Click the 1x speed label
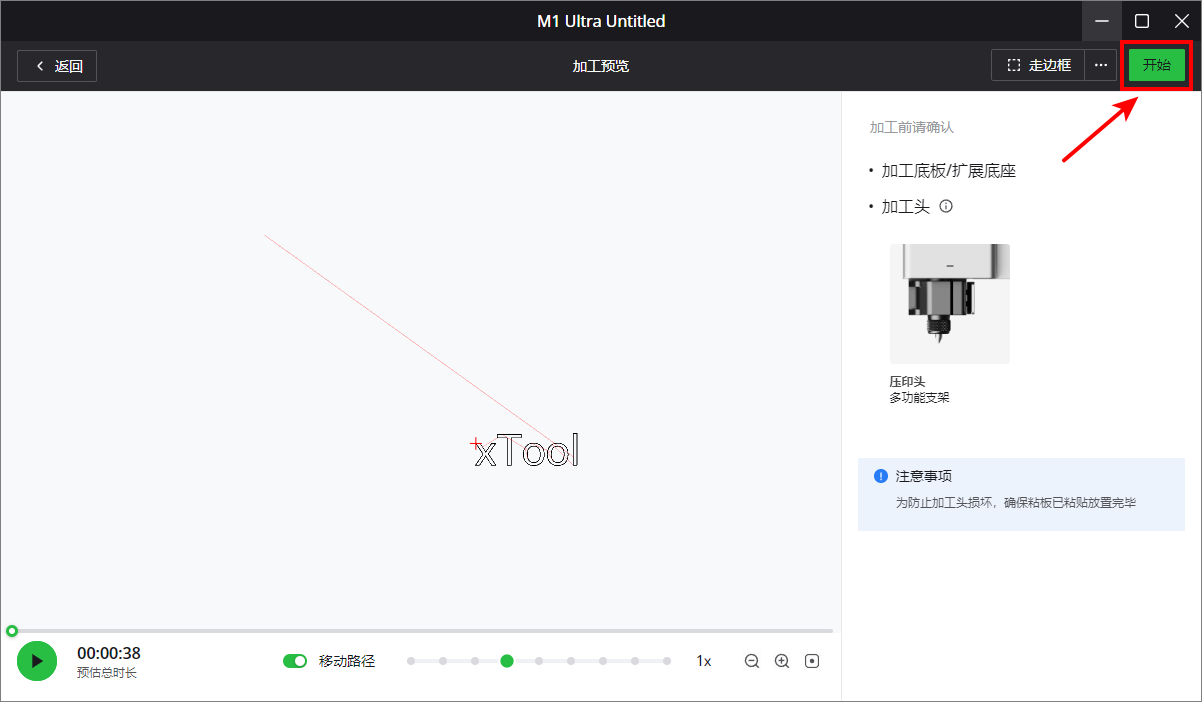 [x=704, y=661]
